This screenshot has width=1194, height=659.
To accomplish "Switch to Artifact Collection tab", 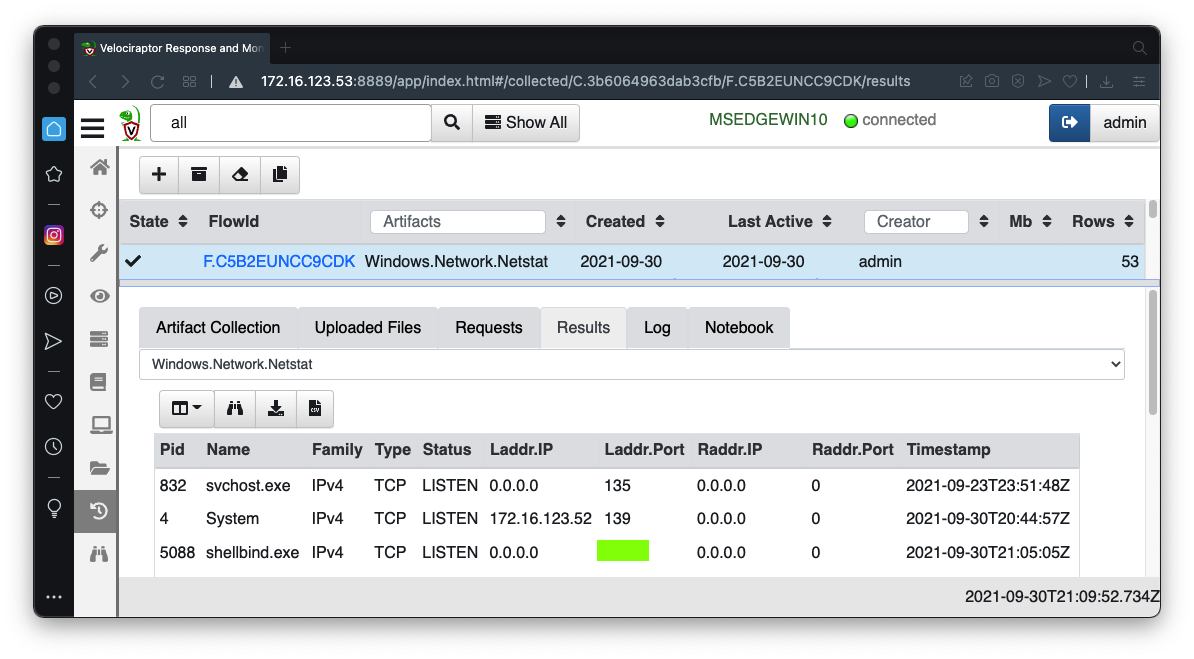I will coord(218,328).
